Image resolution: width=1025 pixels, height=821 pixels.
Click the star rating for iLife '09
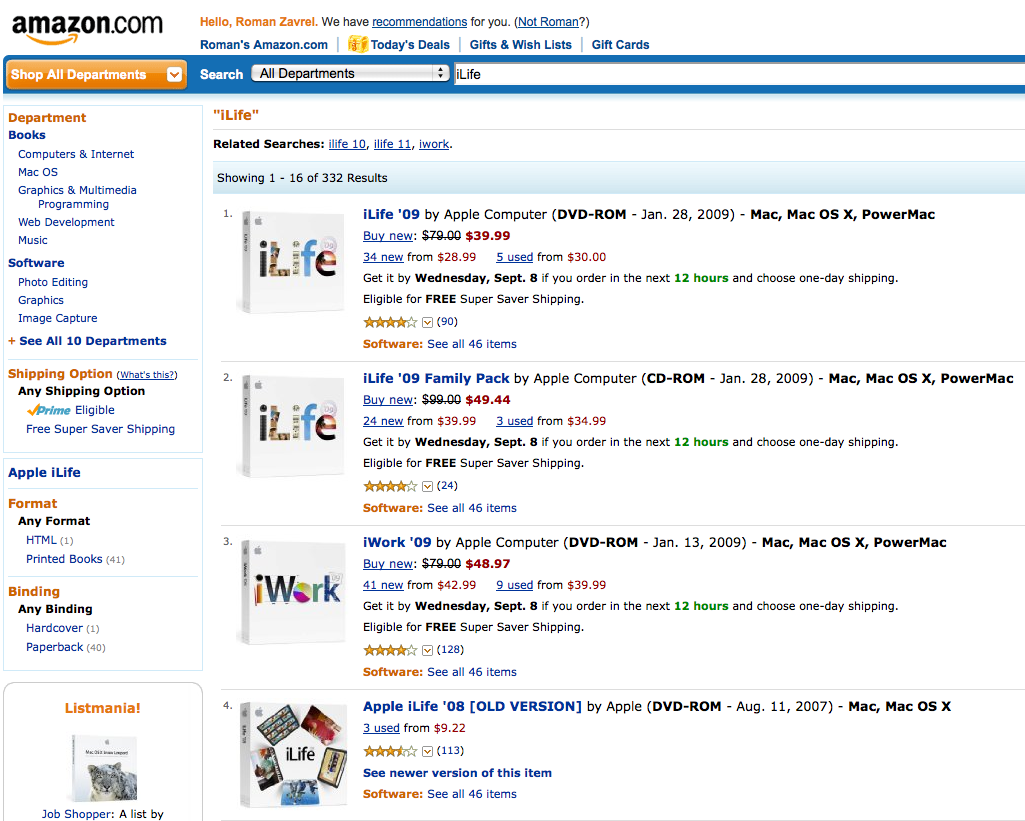tap(390, 322)
